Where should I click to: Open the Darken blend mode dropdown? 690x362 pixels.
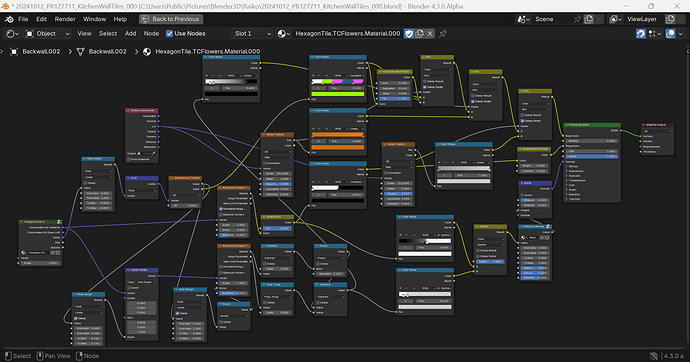(x=490, y=245)
